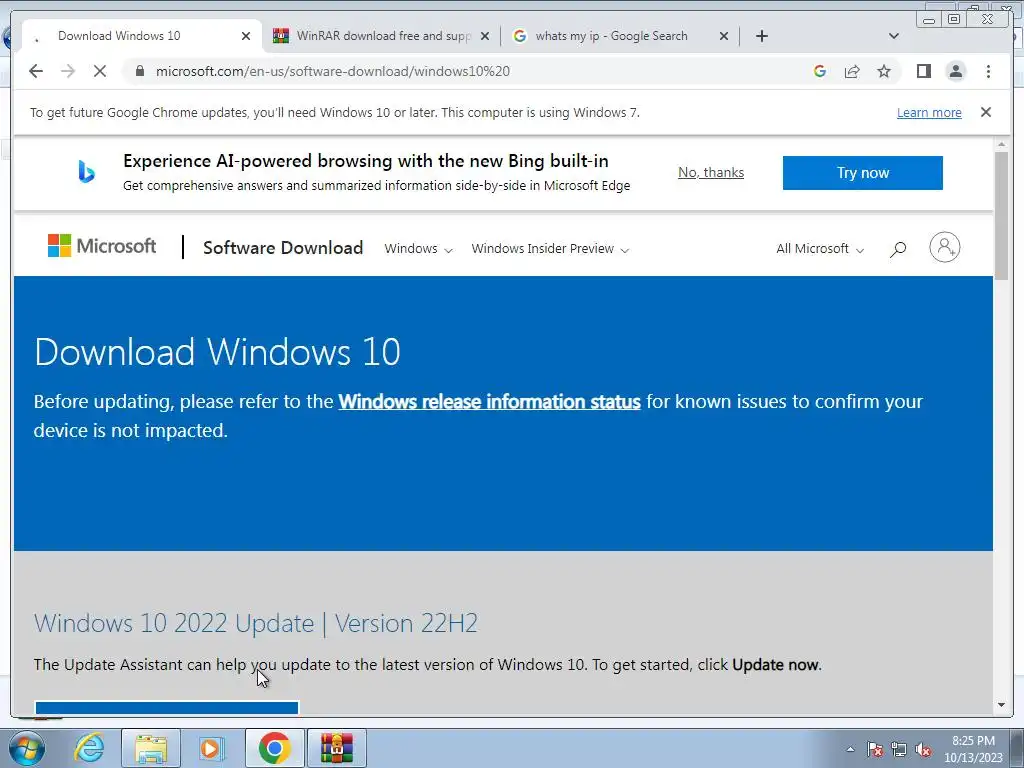
Task: Expand Windows Insider Preview menu
Action: point(550,249)
